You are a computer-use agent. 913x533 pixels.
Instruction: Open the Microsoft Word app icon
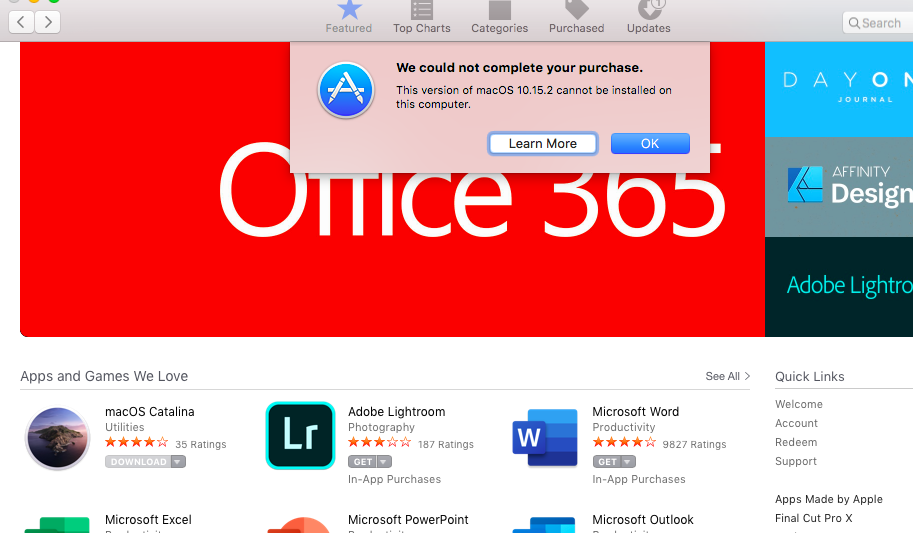tap(544, 437)
